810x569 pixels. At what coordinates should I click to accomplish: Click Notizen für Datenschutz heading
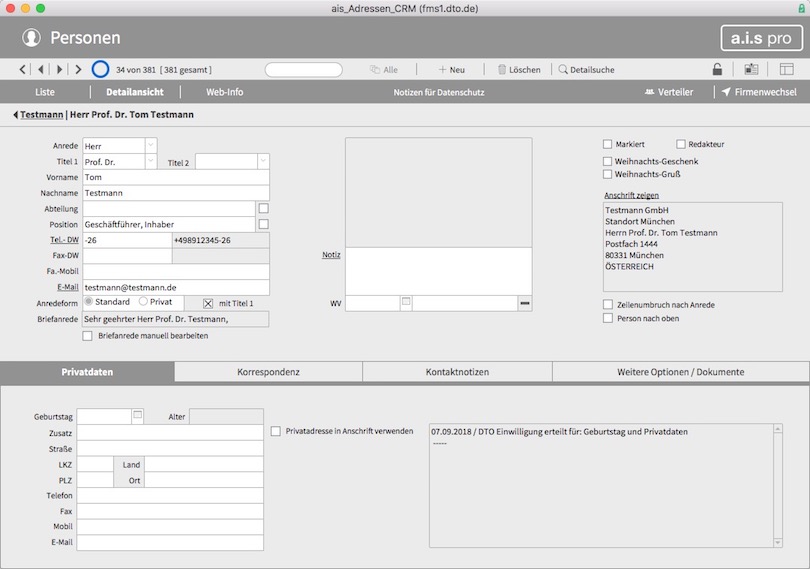439,93
